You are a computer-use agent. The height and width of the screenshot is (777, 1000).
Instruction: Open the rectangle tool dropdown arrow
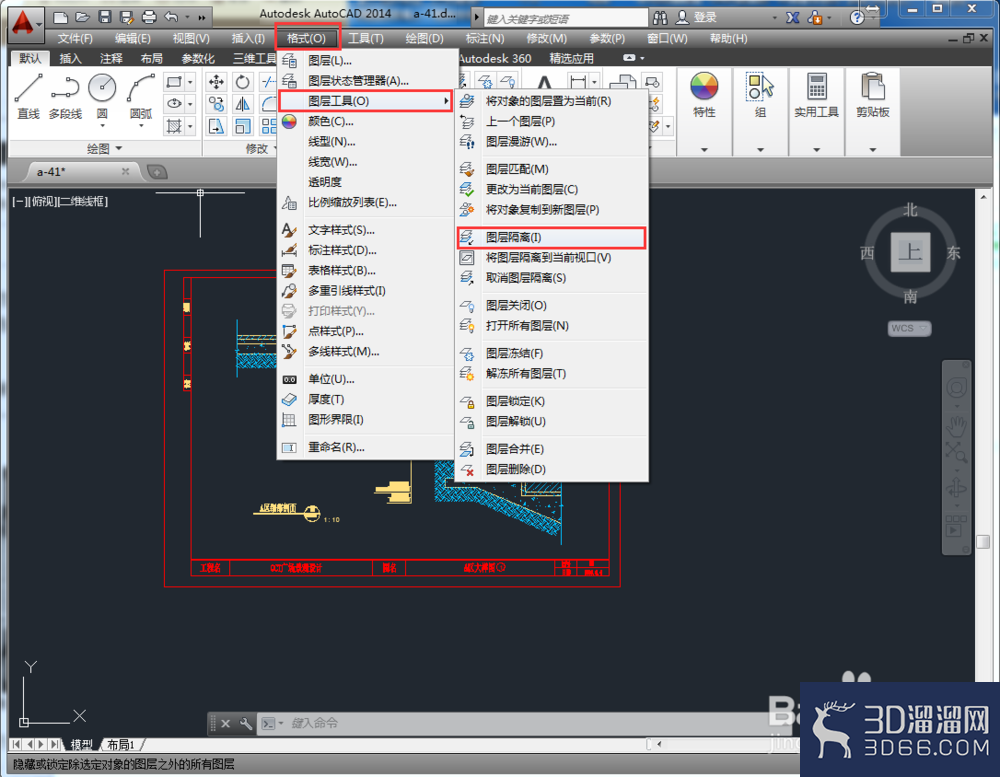pos(189,82)
